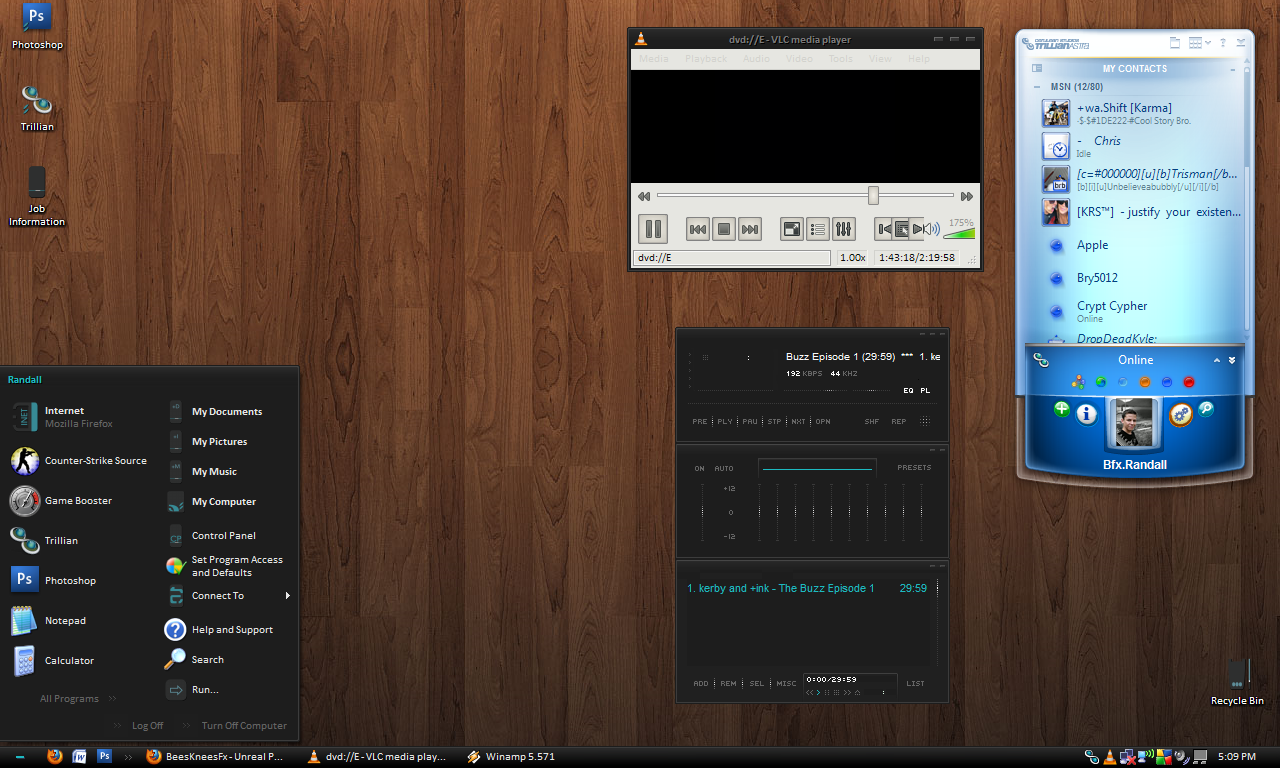Mute VLC via the speaker icon
The image size is (1280, 768).
(x=932, y=229)
